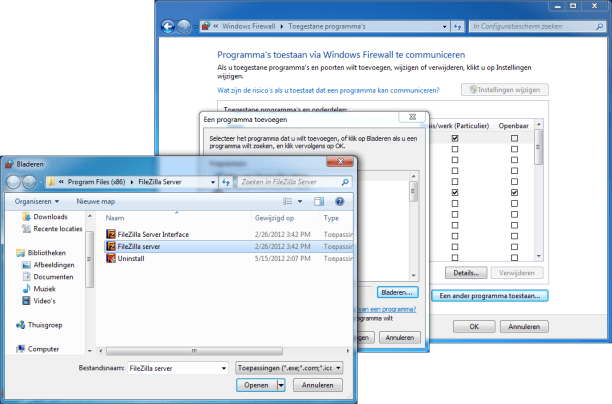Click the Bestandsnaam input field
The image size is (612, 404).
pos(174,368)
